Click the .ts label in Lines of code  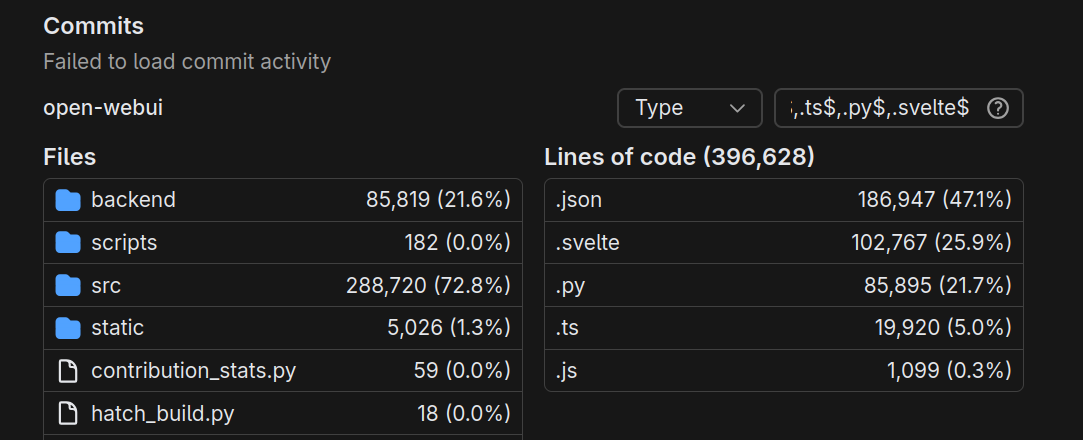pos(567,328)
